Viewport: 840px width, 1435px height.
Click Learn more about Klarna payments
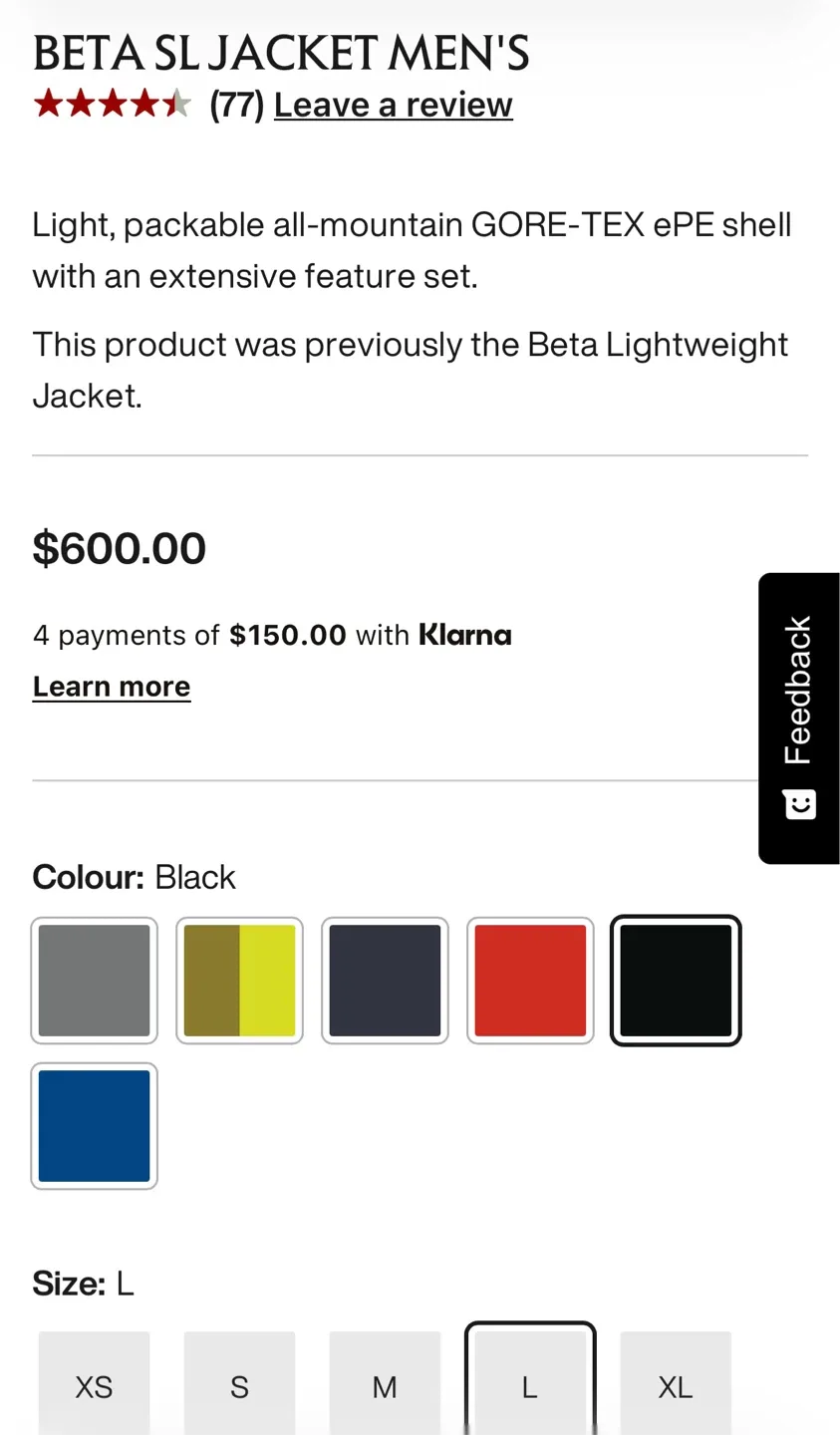point(112,686)
